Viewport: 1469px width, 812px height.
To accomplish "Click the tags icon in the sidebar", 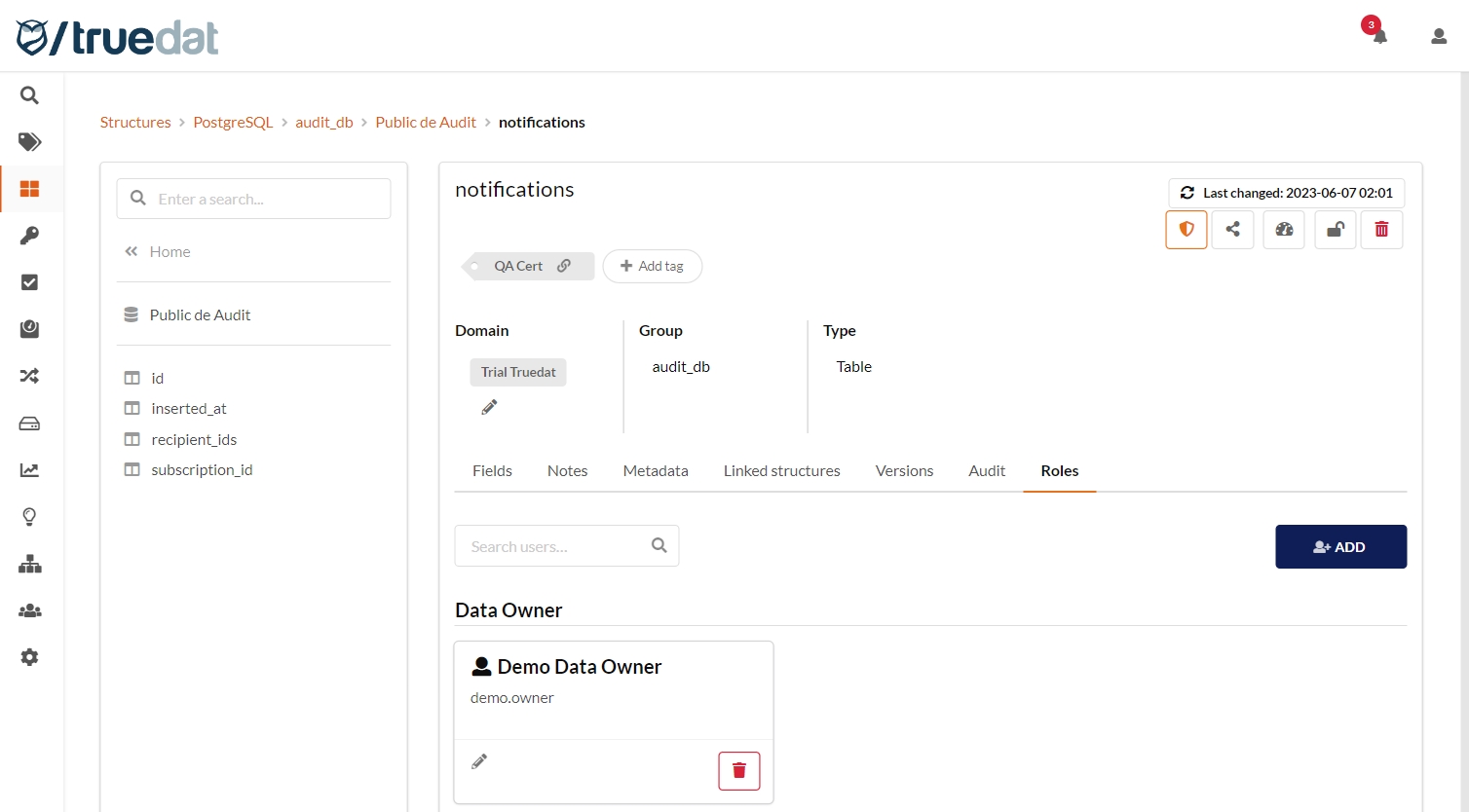I will [x=30, y=142].
